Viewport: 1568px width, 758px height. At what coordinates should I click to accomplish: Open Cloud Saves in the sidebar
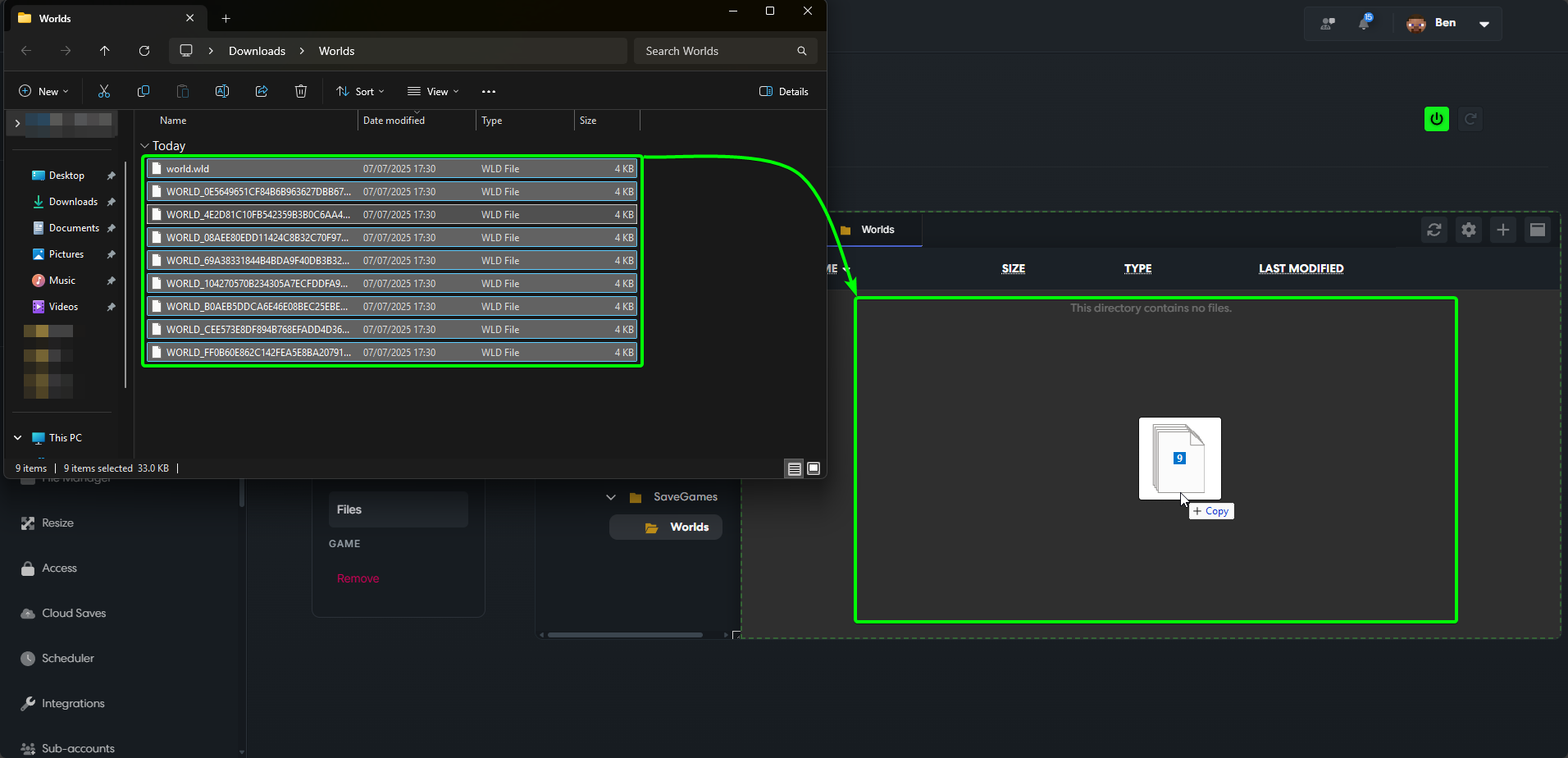click(74, 614)
